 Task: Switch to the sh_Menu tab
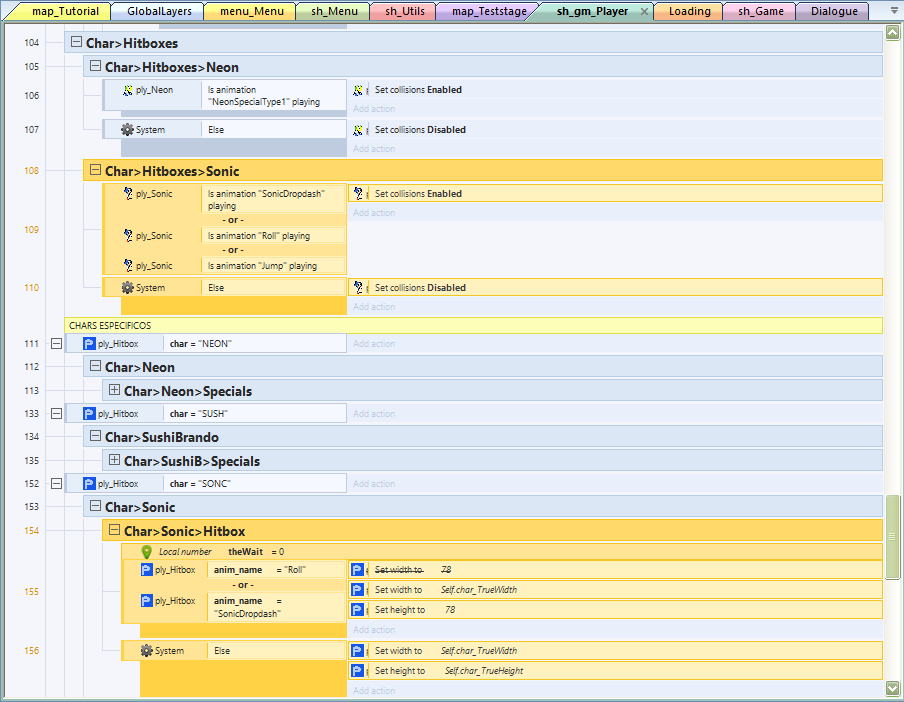pyautogui.click(x=333, y=12)
